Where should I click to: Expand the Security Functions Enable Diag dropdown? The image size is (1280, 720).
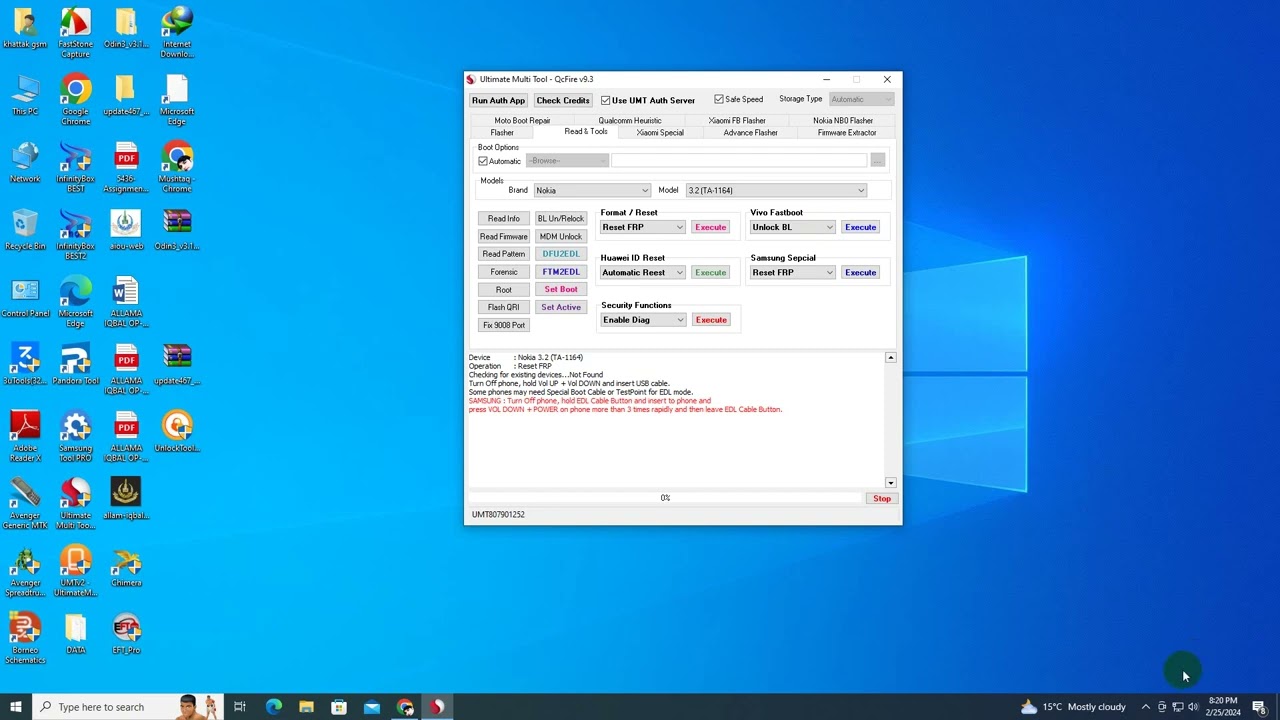(x=642, y=320)
